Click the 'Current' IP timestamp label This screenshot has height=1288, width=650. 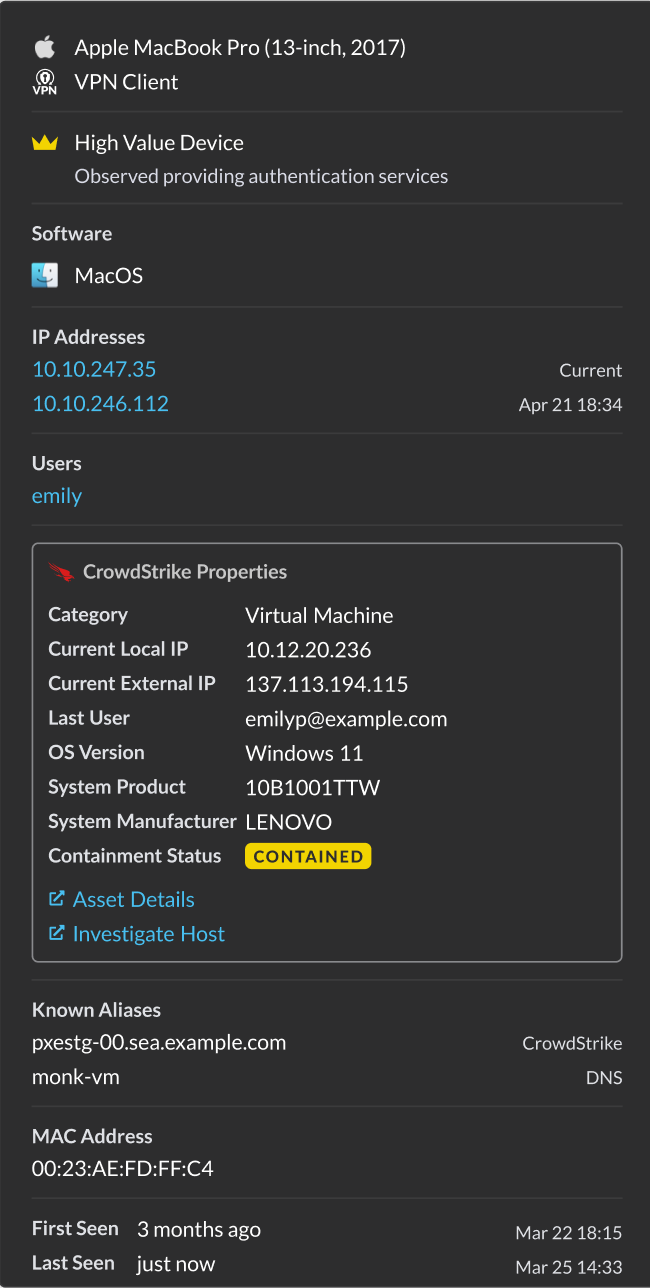[591, 370]
